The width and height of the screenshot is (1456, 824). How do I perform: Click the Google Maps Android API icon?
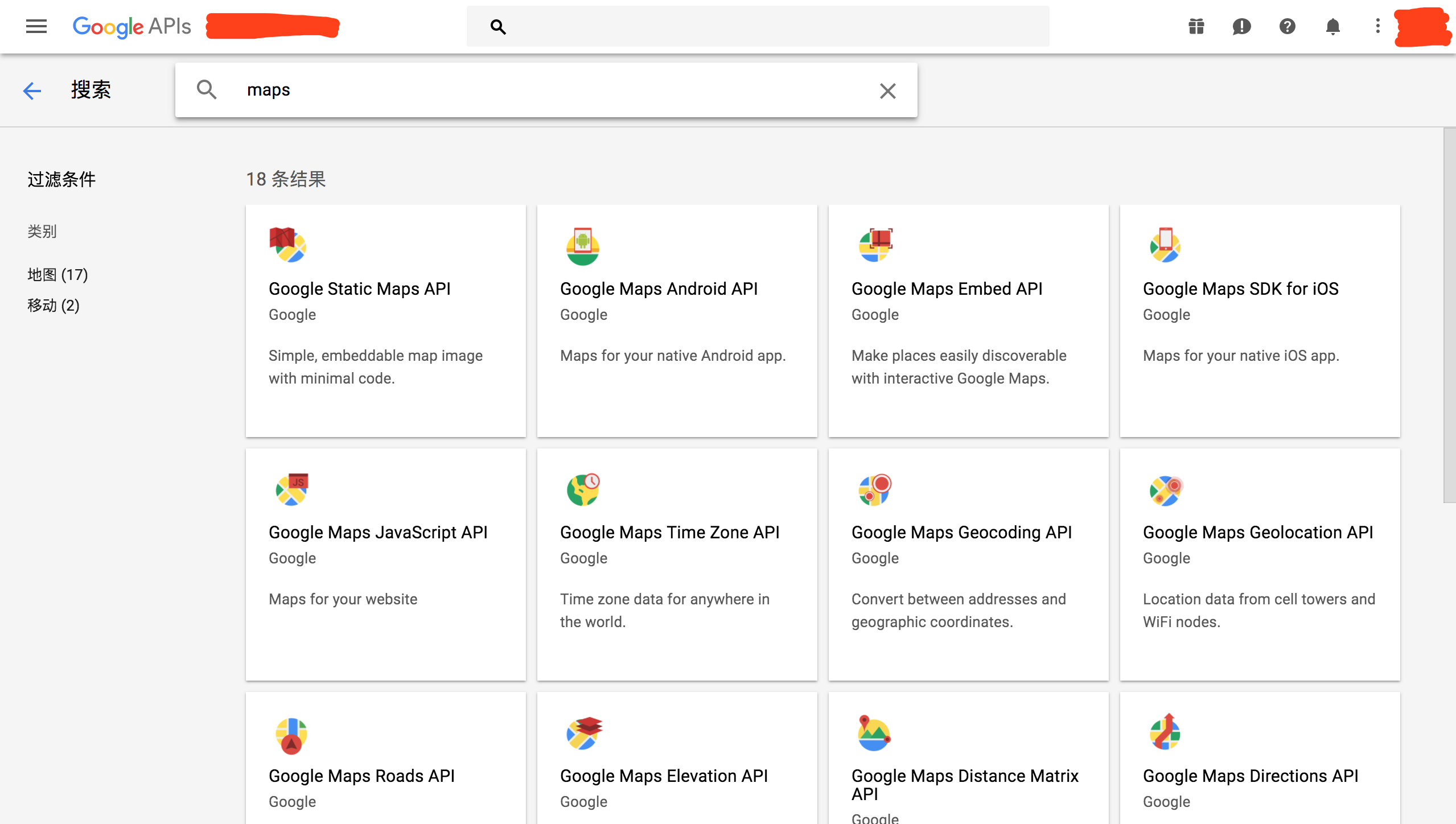(x=582, y=246)
